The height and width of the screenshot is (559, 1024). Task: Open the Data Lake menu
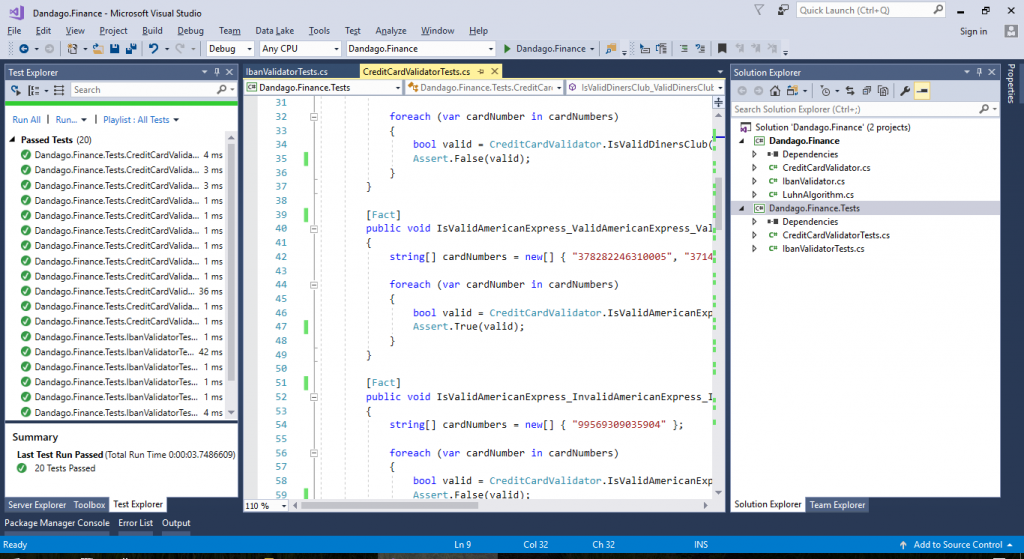coord(274,31)
